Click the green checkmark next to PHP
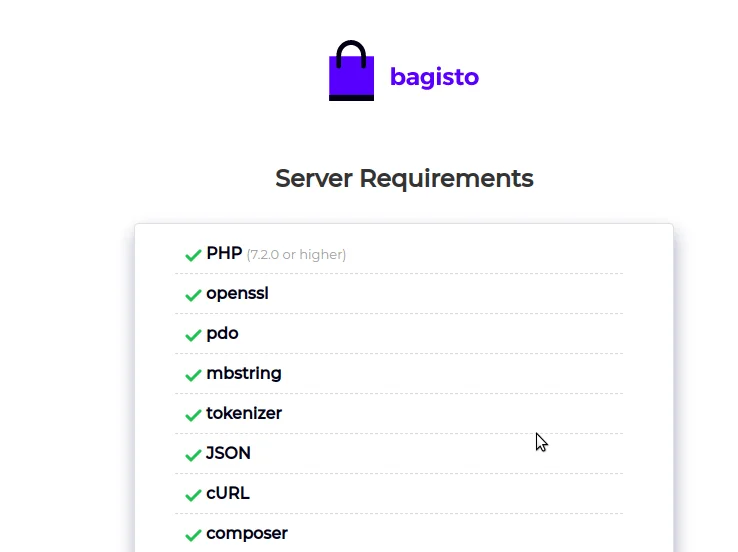 point(193,255)
